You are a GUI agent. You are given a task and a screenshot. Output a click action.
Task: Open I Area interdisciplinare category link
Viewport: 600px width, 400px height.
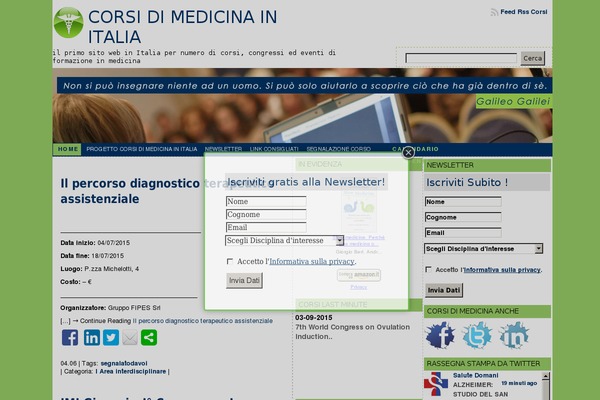(x=131, y=372)
